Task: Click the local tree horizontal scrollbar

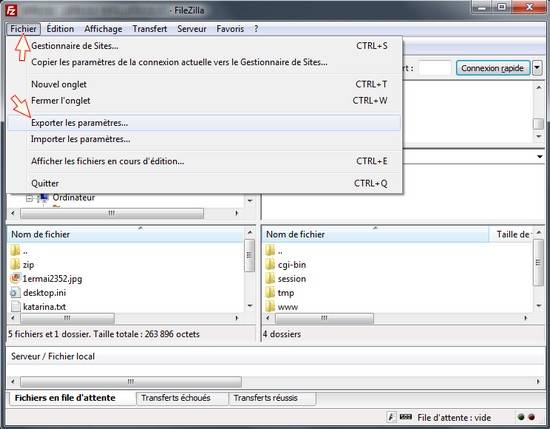Action: pyautogui.click(x=125, y=213)
